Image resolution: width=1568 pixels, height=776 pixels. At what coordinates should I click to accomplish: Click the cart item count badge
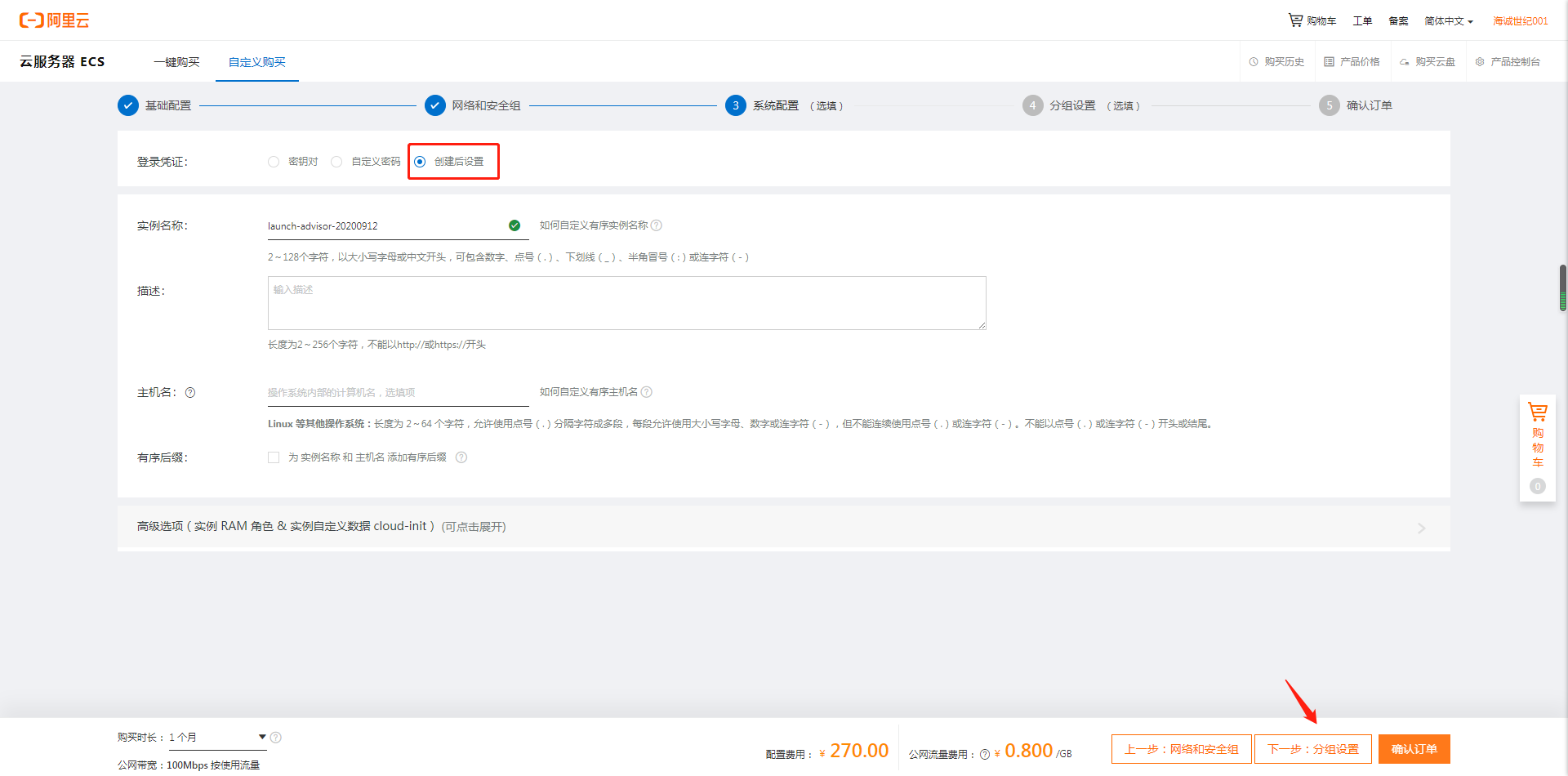[1538, 487]
